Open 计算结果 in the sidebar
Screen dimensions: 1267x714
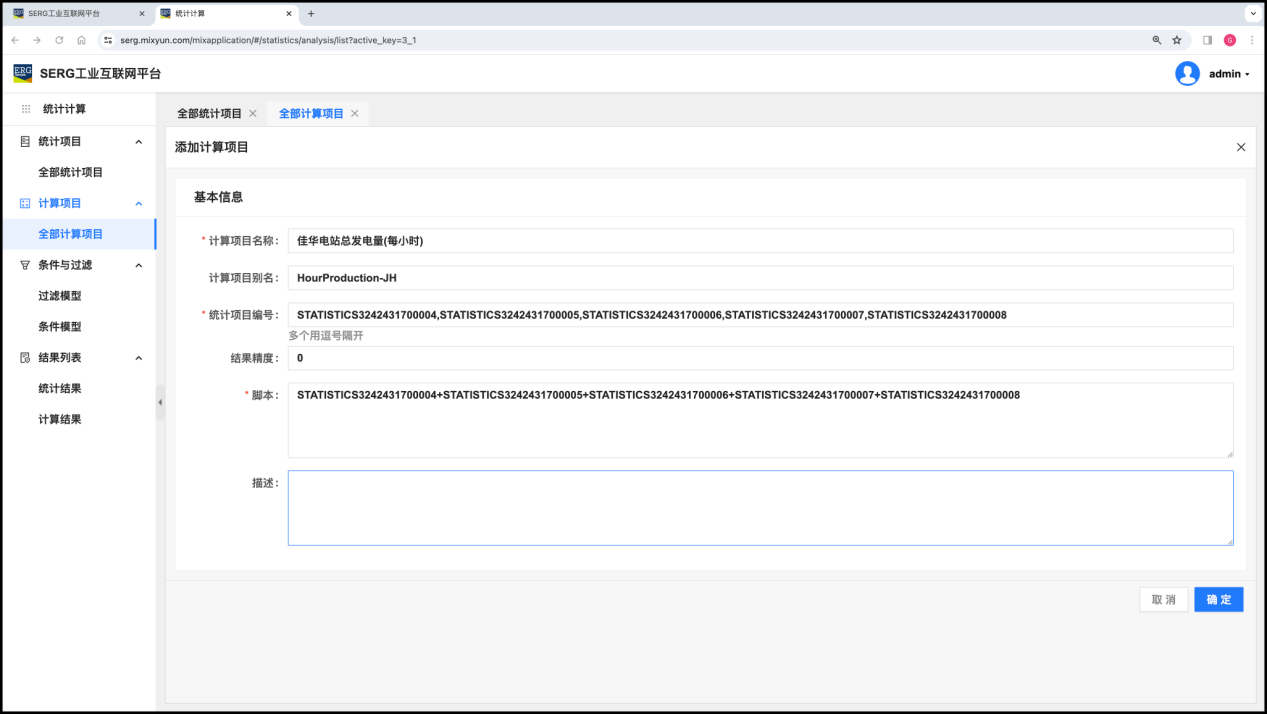coord(60,420)
